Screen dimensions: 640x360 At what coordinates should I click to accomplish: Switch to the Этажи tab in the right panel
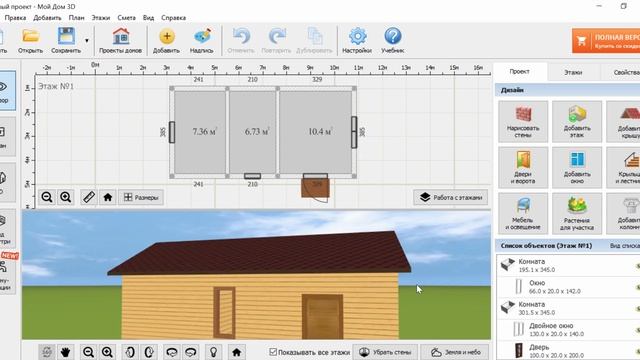click(x=573, y=72)
